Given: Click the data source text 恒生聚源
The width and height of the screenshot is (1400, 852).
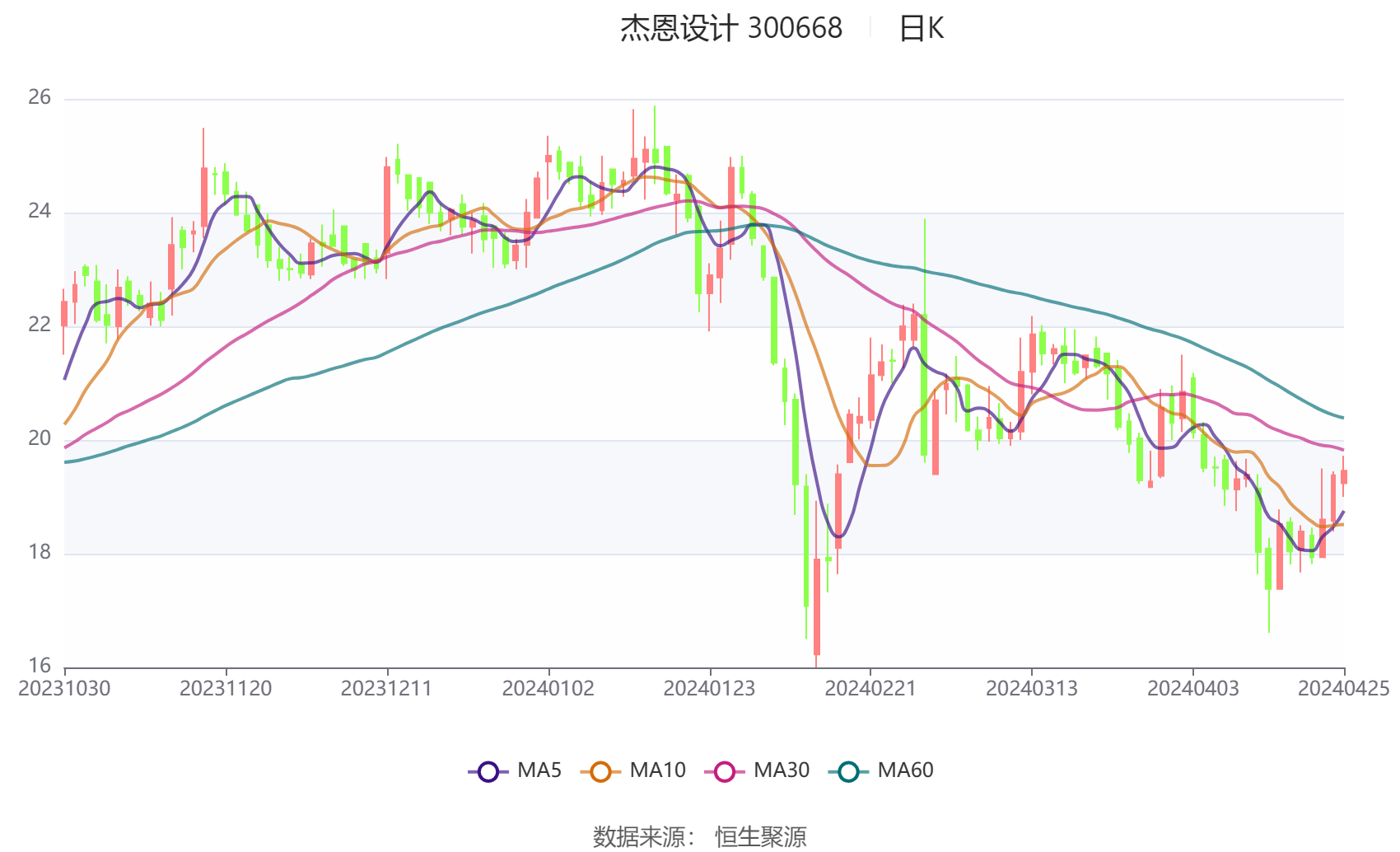Looking at the screenshot, I should click(x=761, y=837).
